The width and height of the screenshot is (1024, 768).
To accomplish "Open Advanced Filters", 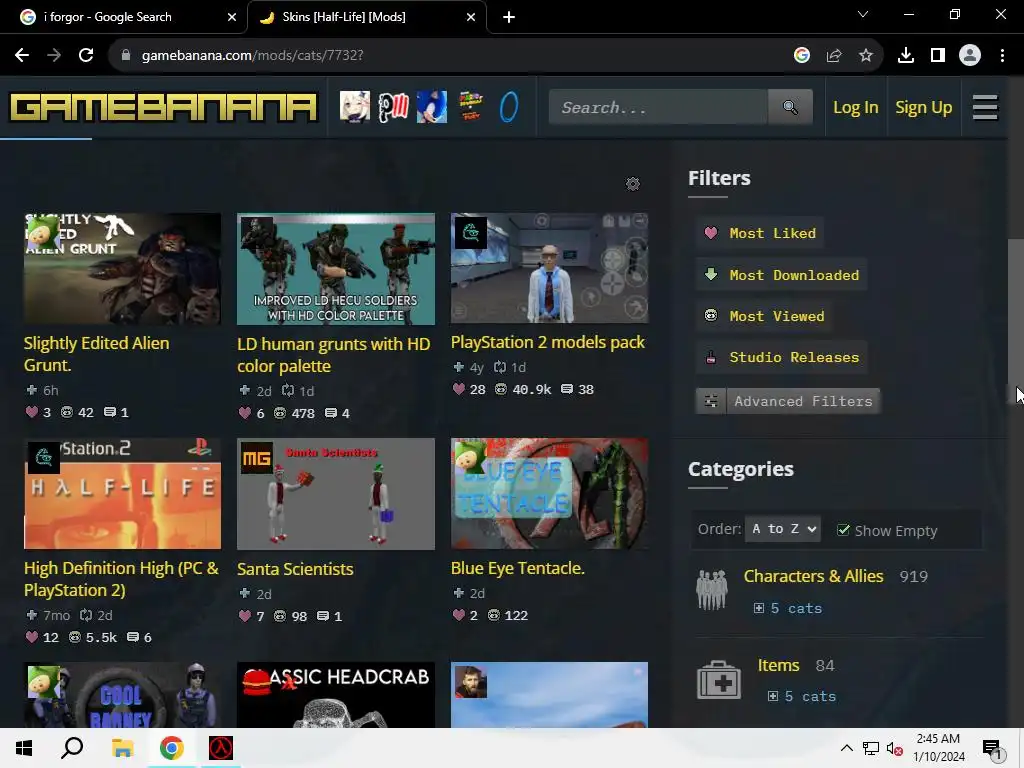I will [x=788, y=401].
